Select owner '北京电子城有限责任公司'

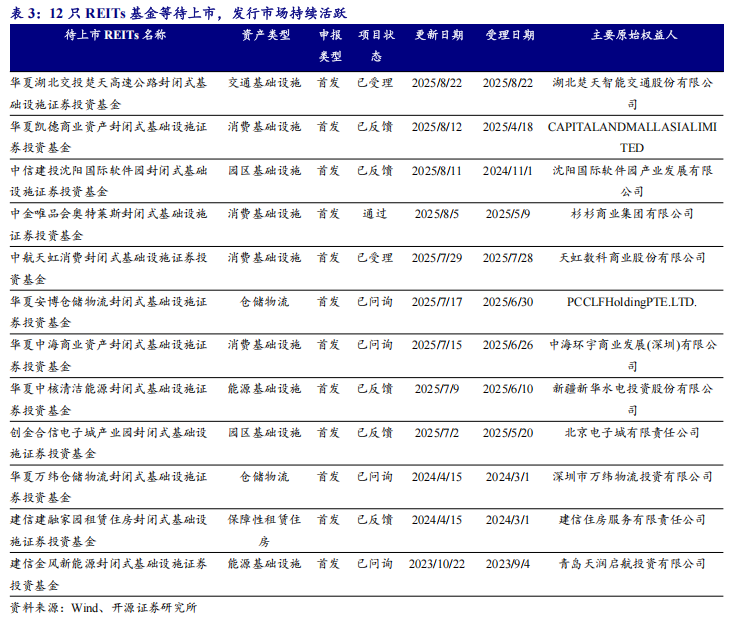tap(632, 432)
